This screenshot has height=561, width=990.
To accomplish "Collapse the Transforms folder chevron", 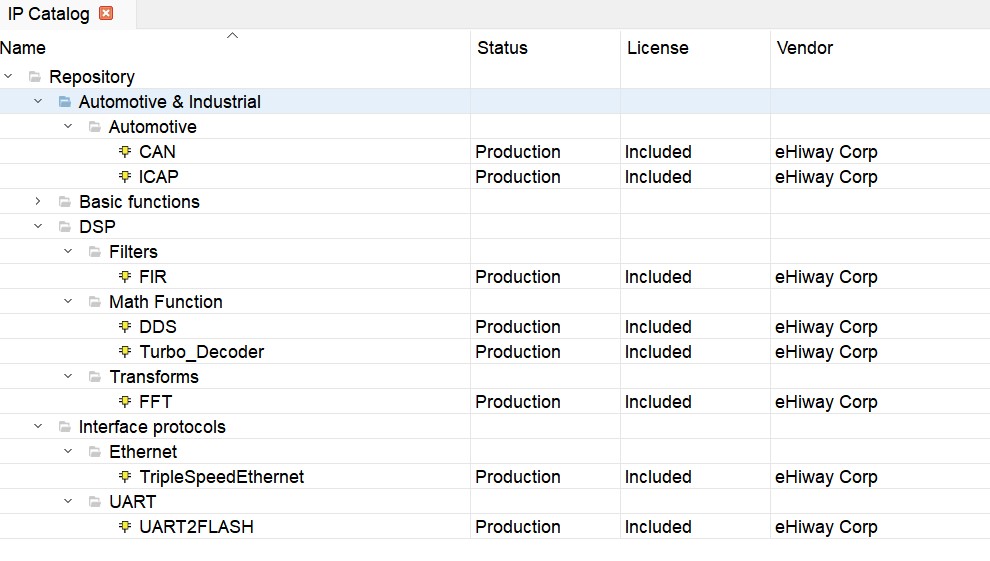I will click(x=68, y=376).
